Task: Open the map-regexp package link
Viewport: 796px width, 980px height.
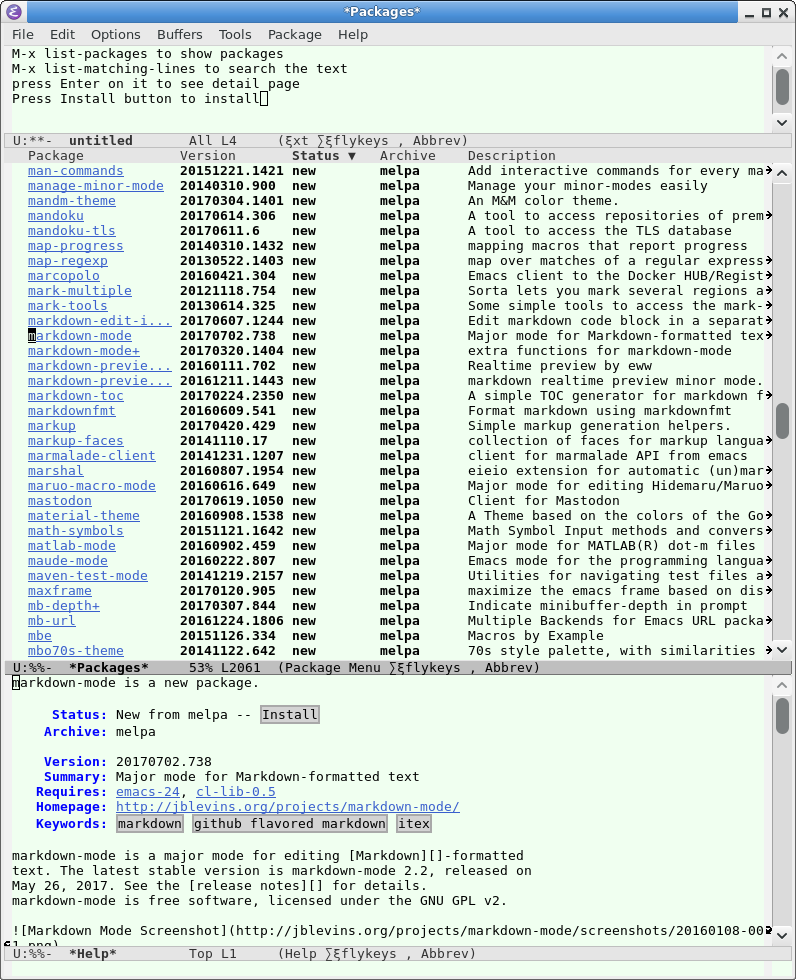Action: pos(67,261)
